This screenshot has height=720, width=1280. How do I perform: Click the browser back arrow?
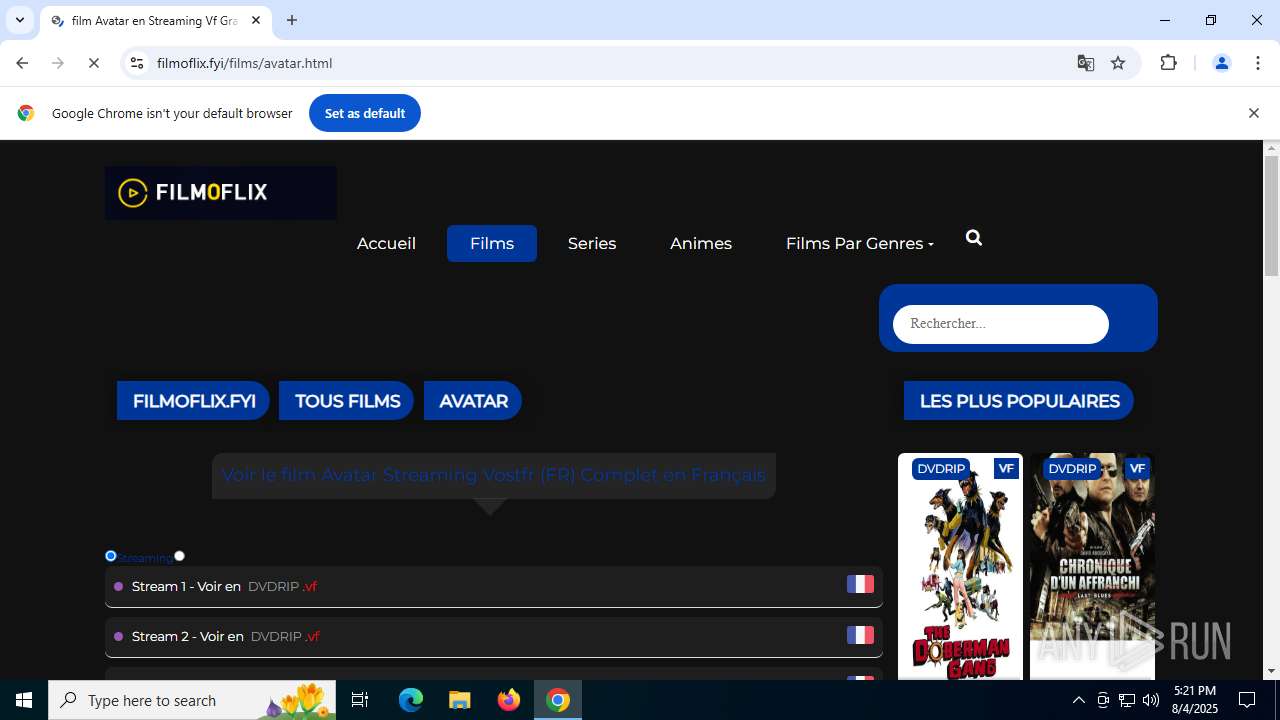pos(22,63)
